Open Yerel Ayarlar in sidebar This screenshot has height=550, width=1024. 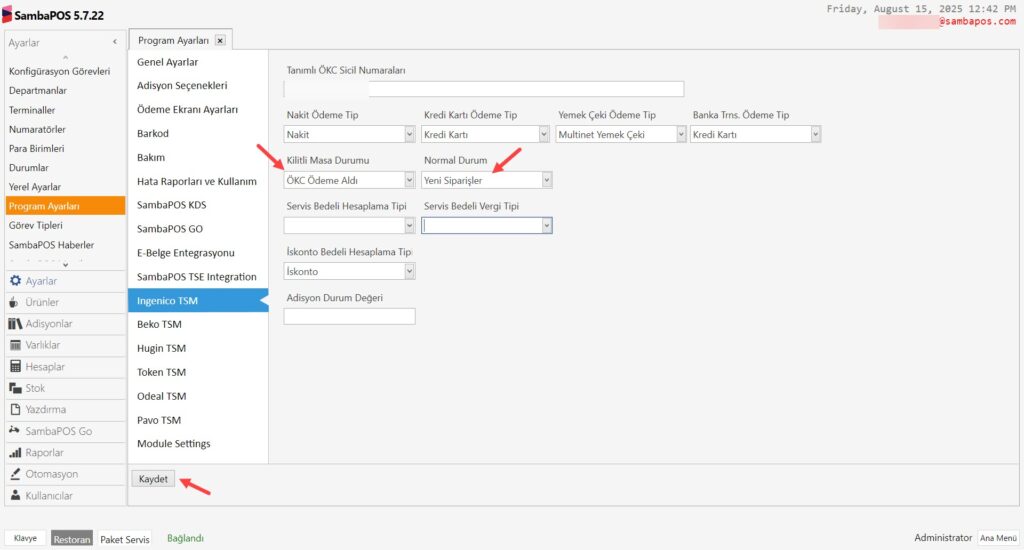[65, 187]
